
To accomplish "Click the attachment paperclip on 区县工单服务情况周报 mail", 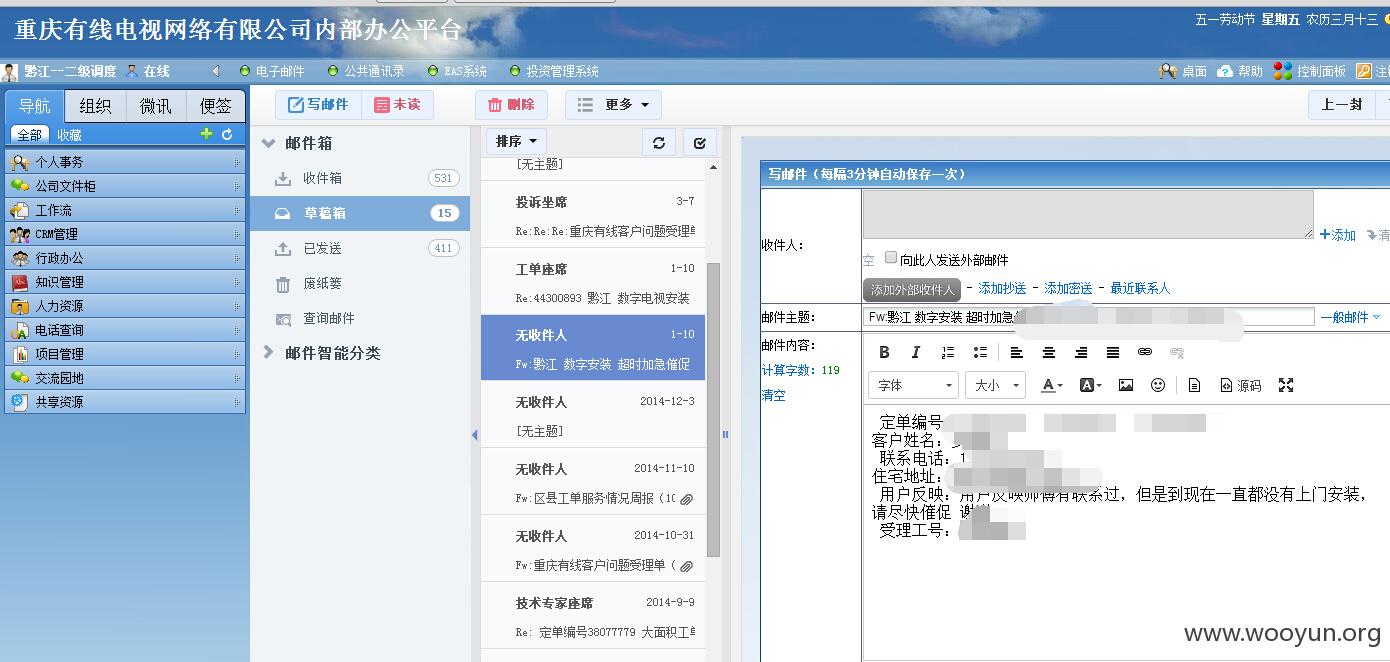I will pyautogui.click(x=686, y=498).
